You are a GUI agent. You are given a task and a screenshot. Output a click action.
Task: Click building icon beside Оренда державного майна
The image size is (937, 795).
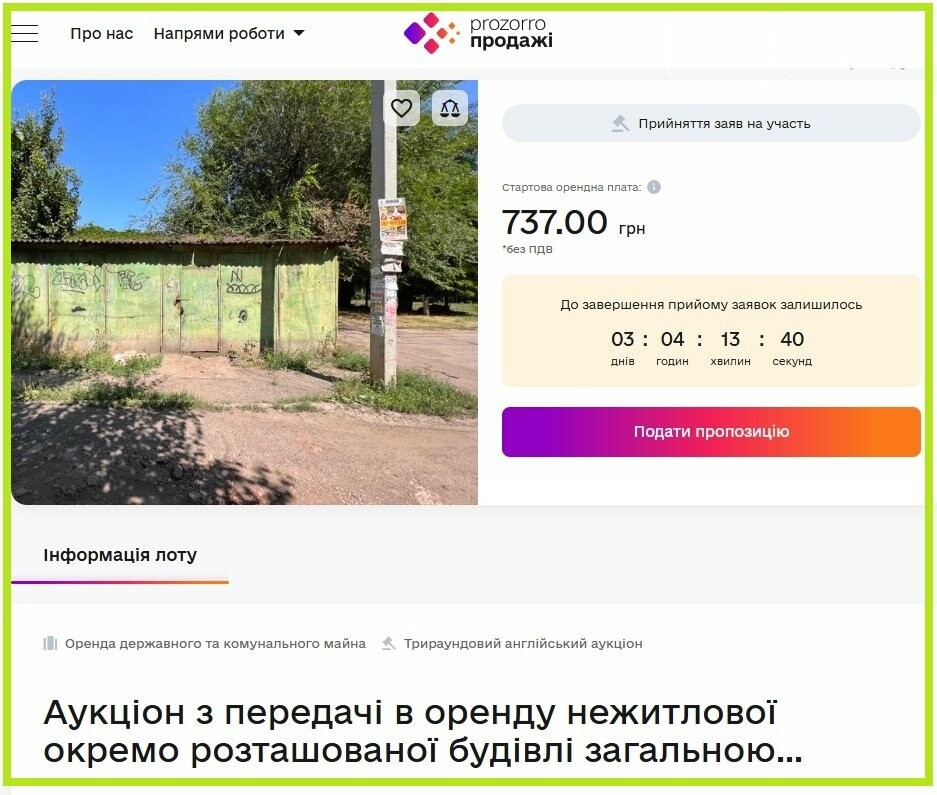[50, 643]
